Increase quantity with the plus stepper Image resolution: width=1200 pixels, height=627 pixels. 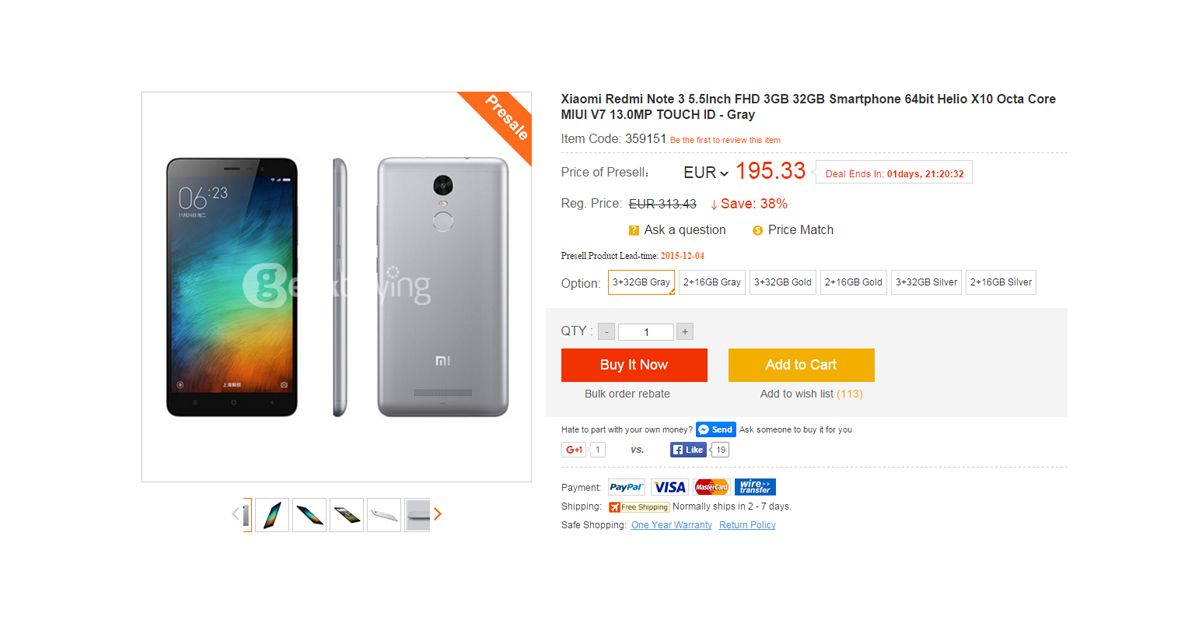[683, 331]
